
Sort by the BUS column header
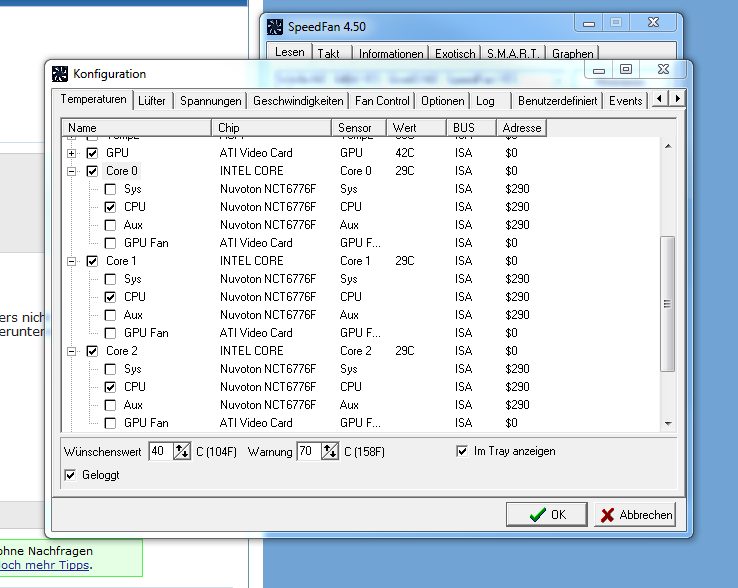point(472,128)
